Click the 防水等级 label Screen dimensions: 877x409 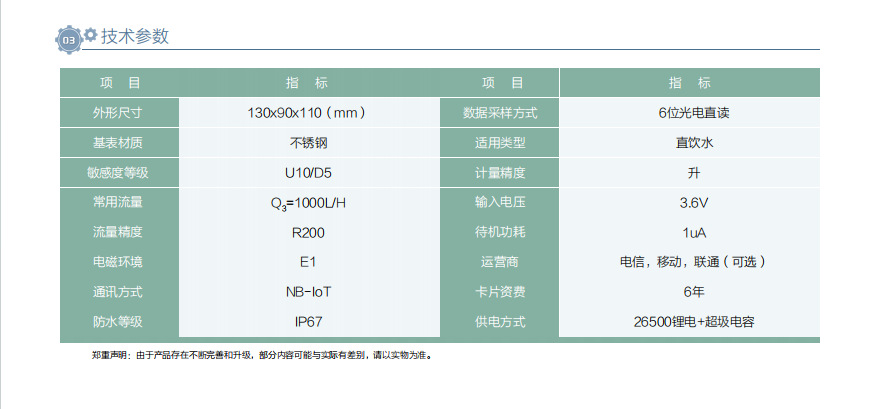coord(117,322)
